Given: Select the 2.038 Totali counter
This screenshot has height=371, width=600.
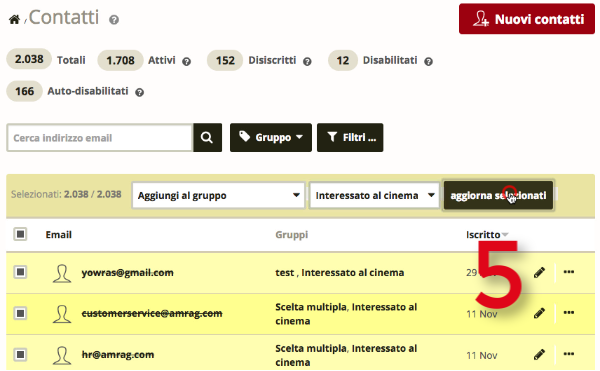Looking at the screenshot, I should [29, 59].
